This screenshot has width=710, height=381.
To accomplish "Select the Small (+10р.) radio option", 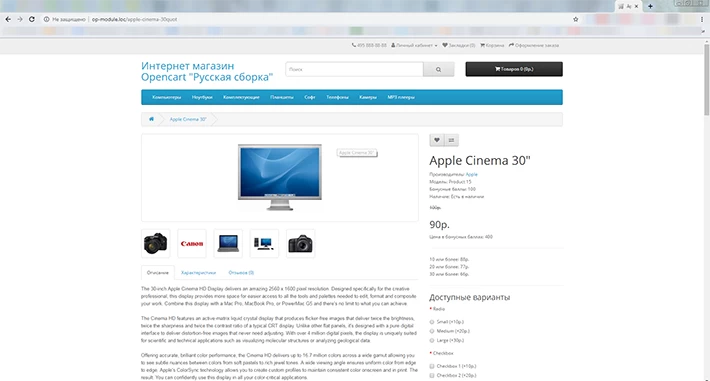I will (x=432, y=322).
